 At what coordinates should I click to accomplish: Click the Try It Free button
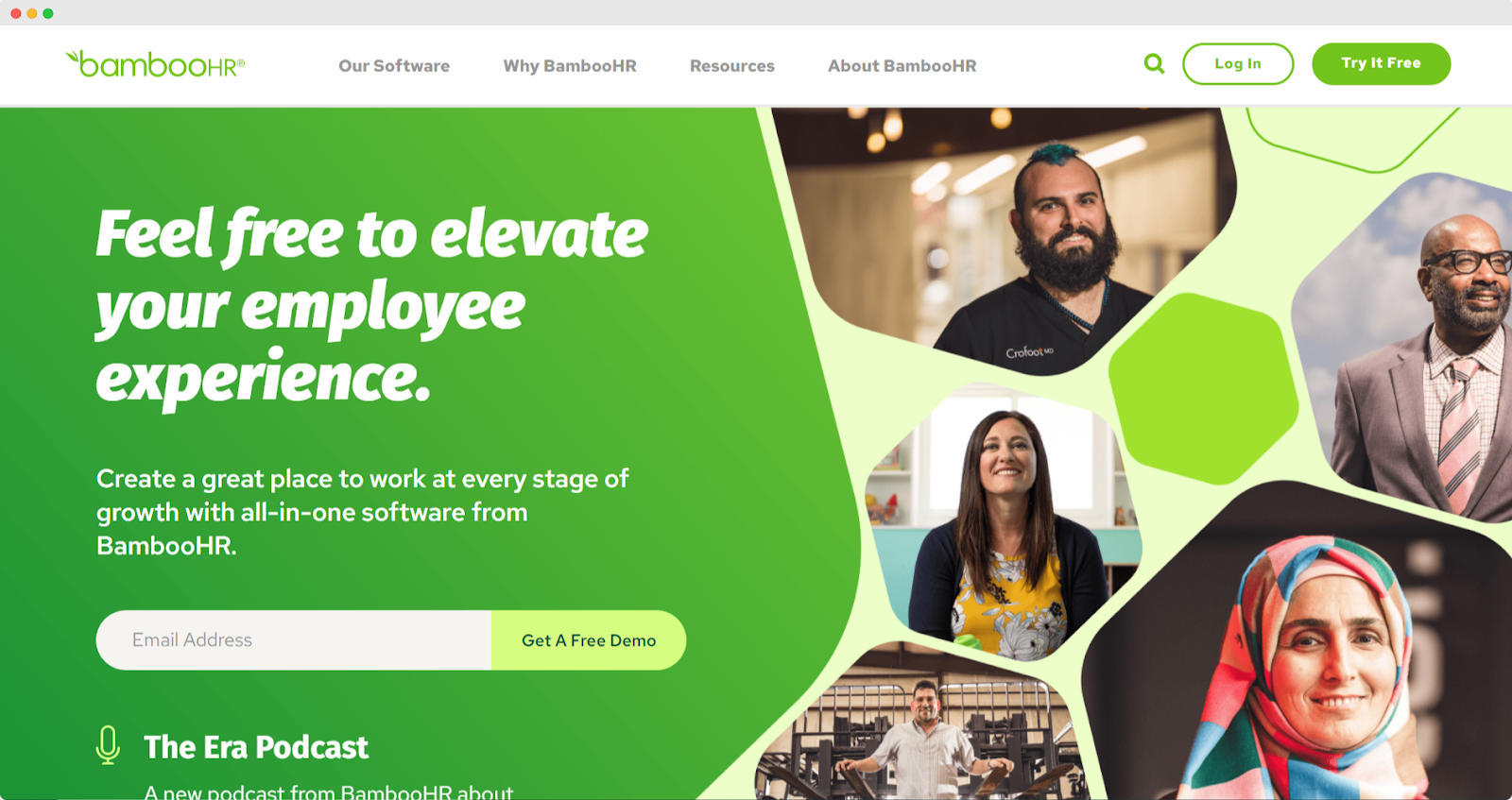(x=1381, y=63)
